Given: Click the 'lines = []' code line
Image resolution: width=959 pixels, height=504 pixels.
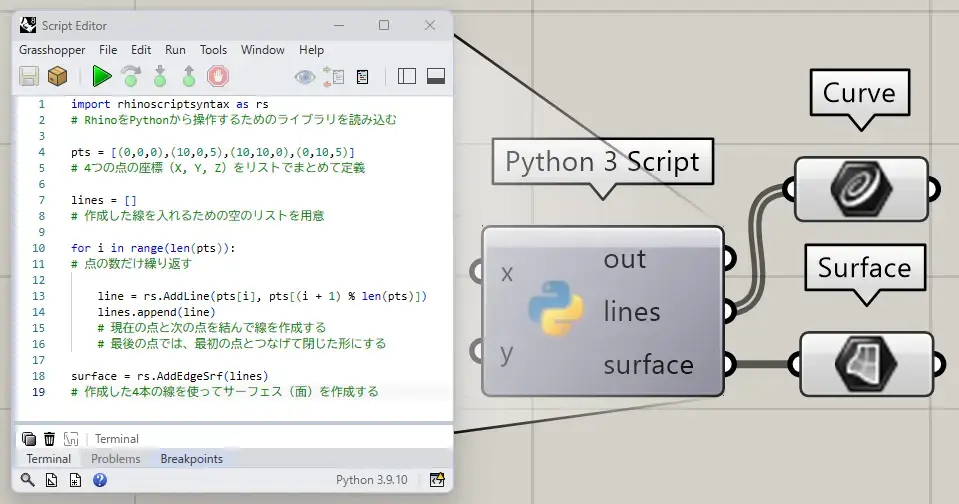Looking at the screenshot, I should 103,200.
